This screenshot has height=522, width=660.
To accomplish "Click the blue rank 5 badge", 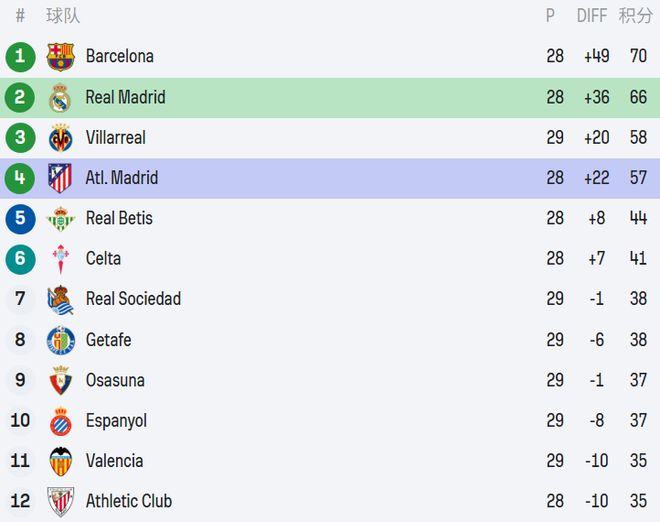I will [20, 218].
